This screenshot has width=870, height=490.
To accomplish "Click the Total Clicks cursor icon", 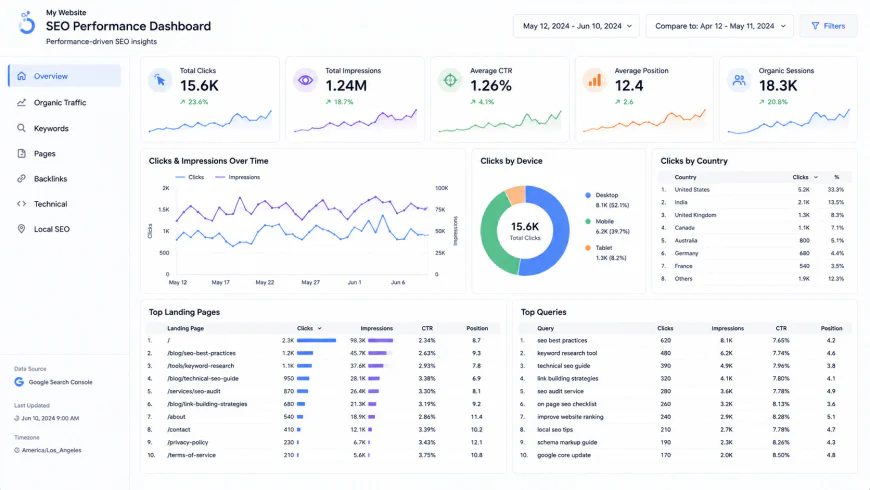I will [x=160, y=80].
